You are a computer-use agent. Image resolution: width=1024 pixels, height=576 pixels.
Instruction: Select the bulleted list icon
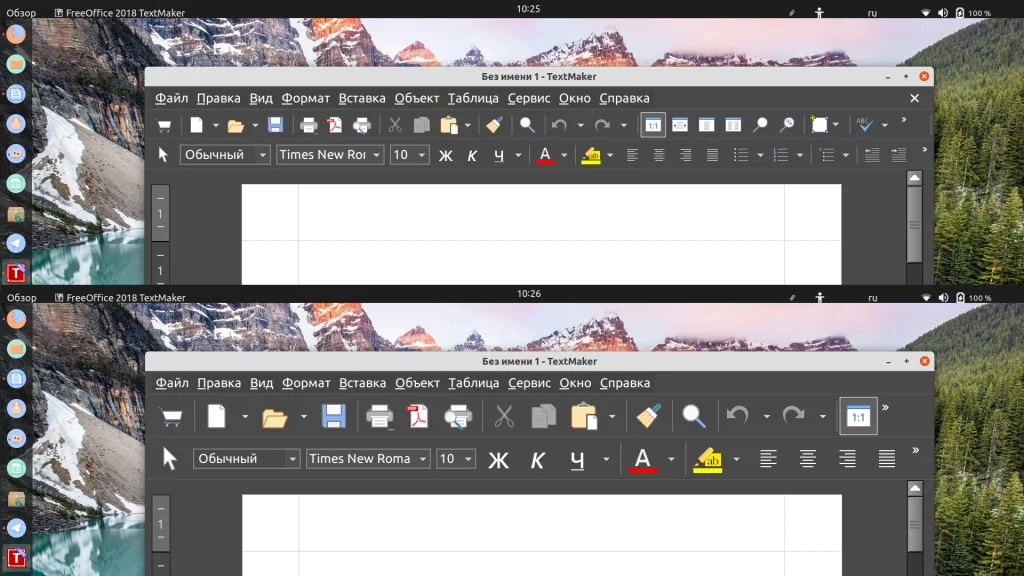[741, 155]
